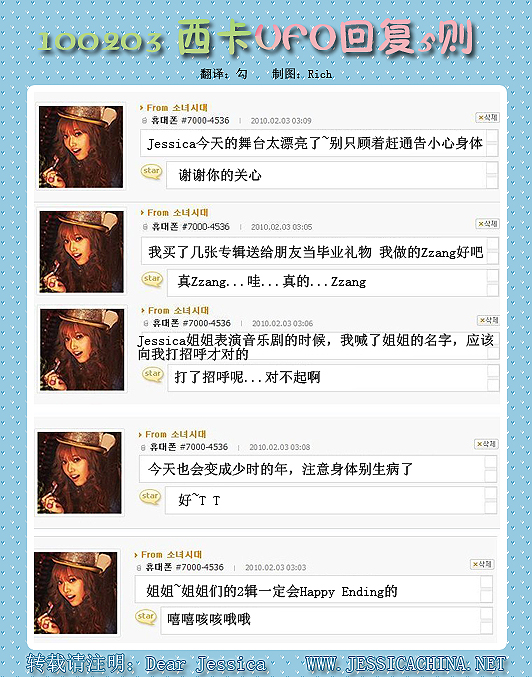
Task: Click the star badge beside the 好~T T reply
Action: point(150,497)
